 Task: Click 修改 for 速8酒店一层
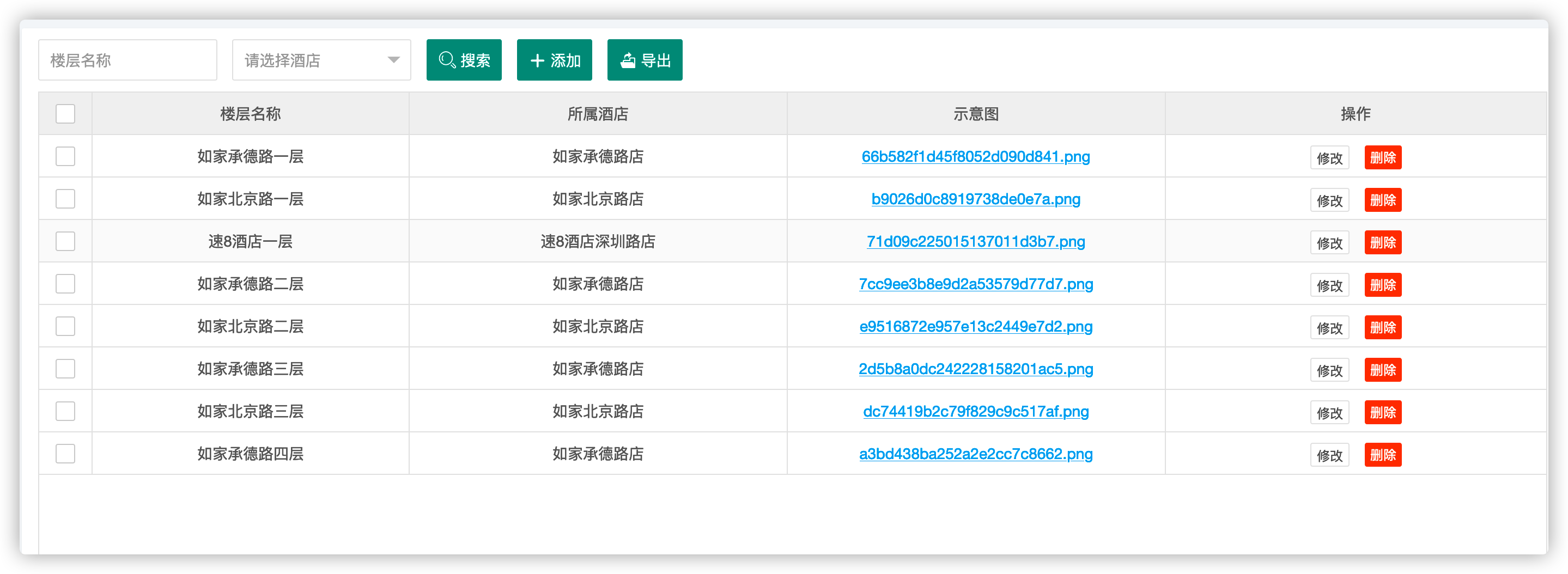pos(1329,243)
